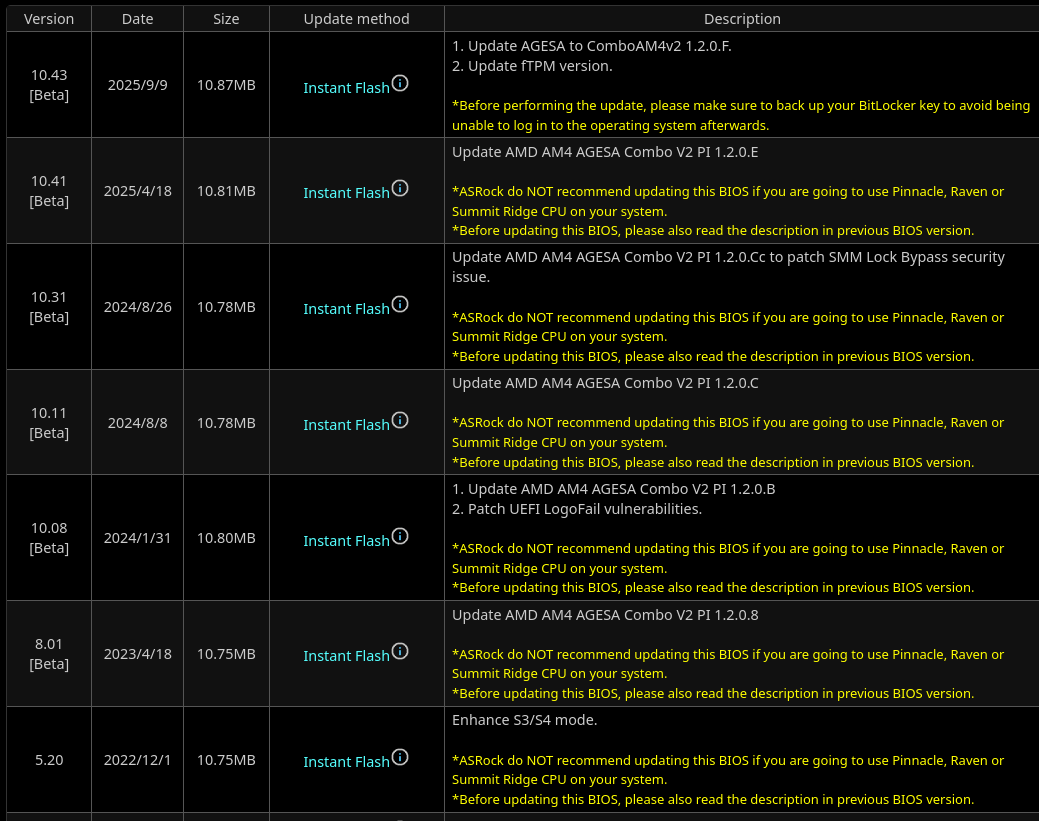Screen dimensions: 1039x821
Task: Click size 10.75MB in the 5.20 row
Action: [226, 760]
